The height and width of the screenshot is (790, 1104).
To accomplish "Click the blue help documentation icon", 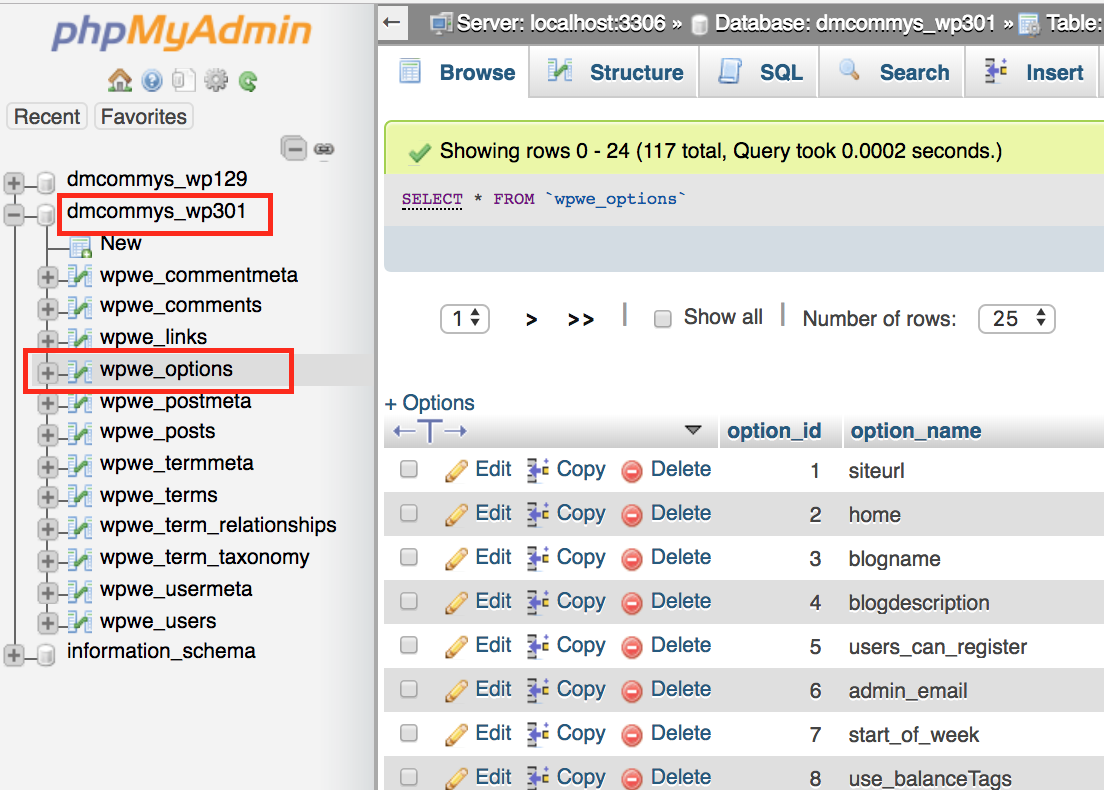I will pos(152,81).
